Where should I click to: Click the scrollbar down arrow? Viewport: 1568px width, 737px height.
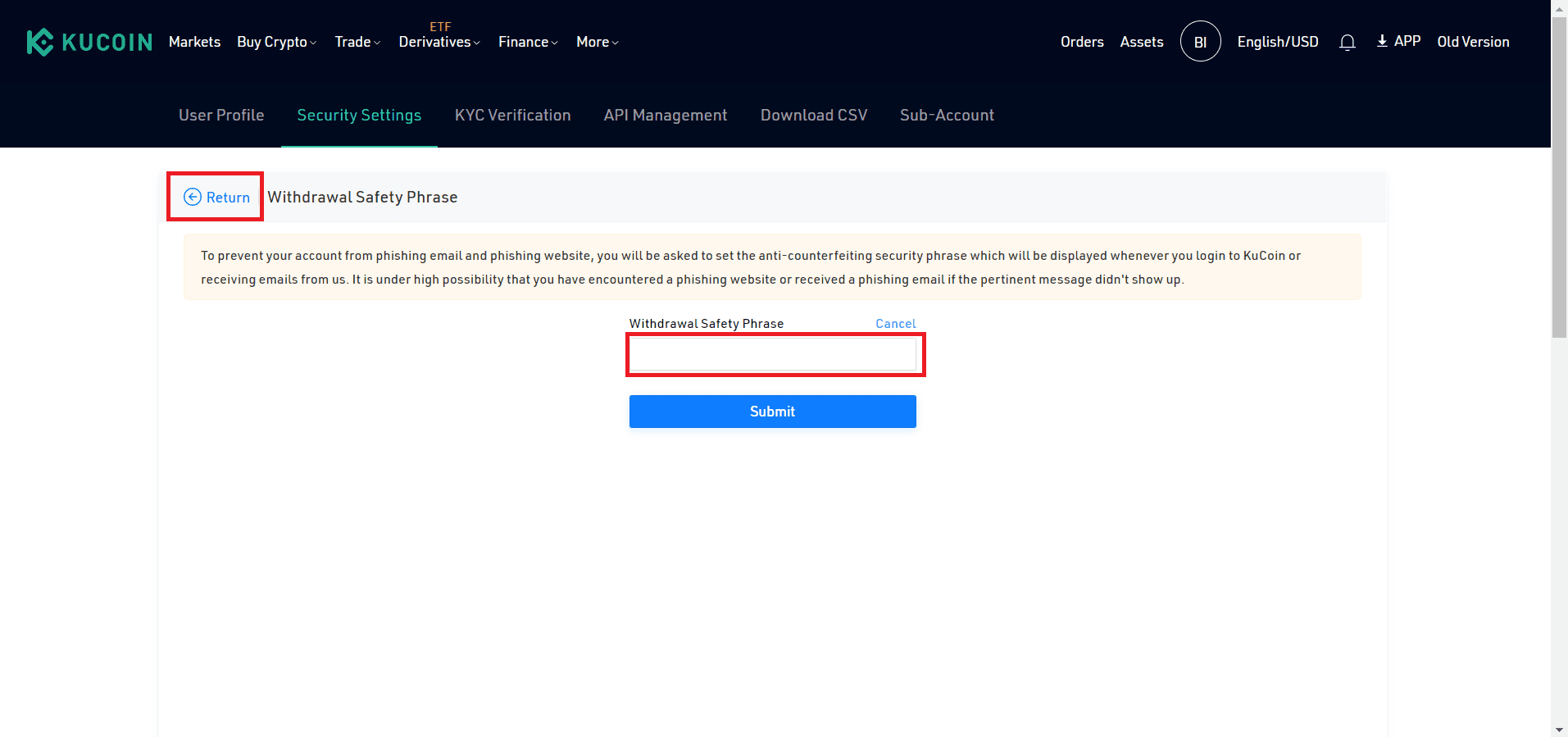point(1560,729)
